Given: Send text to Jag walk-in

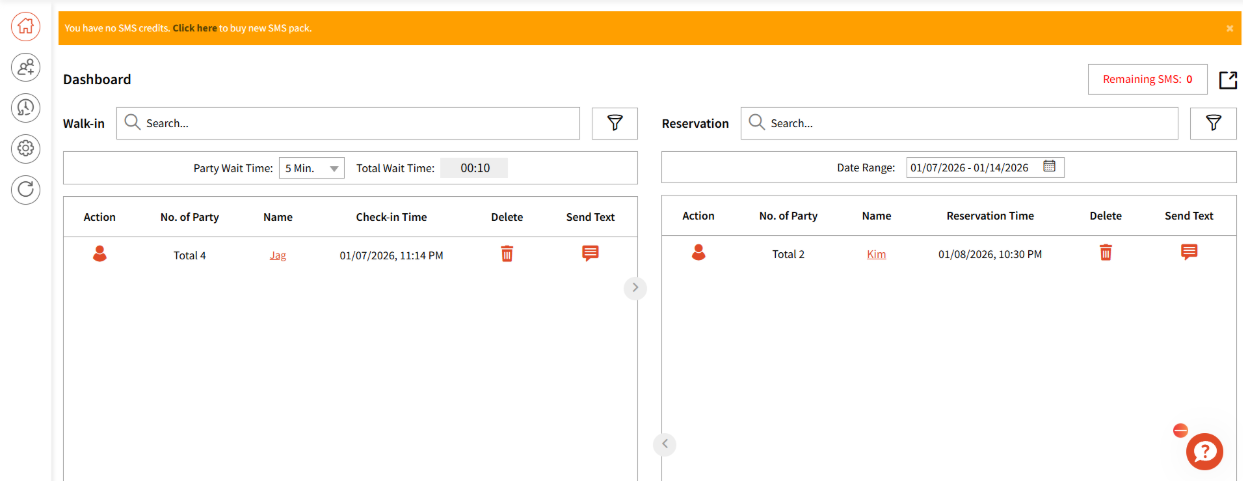Looking at the screenshot, I should [590, 254].
